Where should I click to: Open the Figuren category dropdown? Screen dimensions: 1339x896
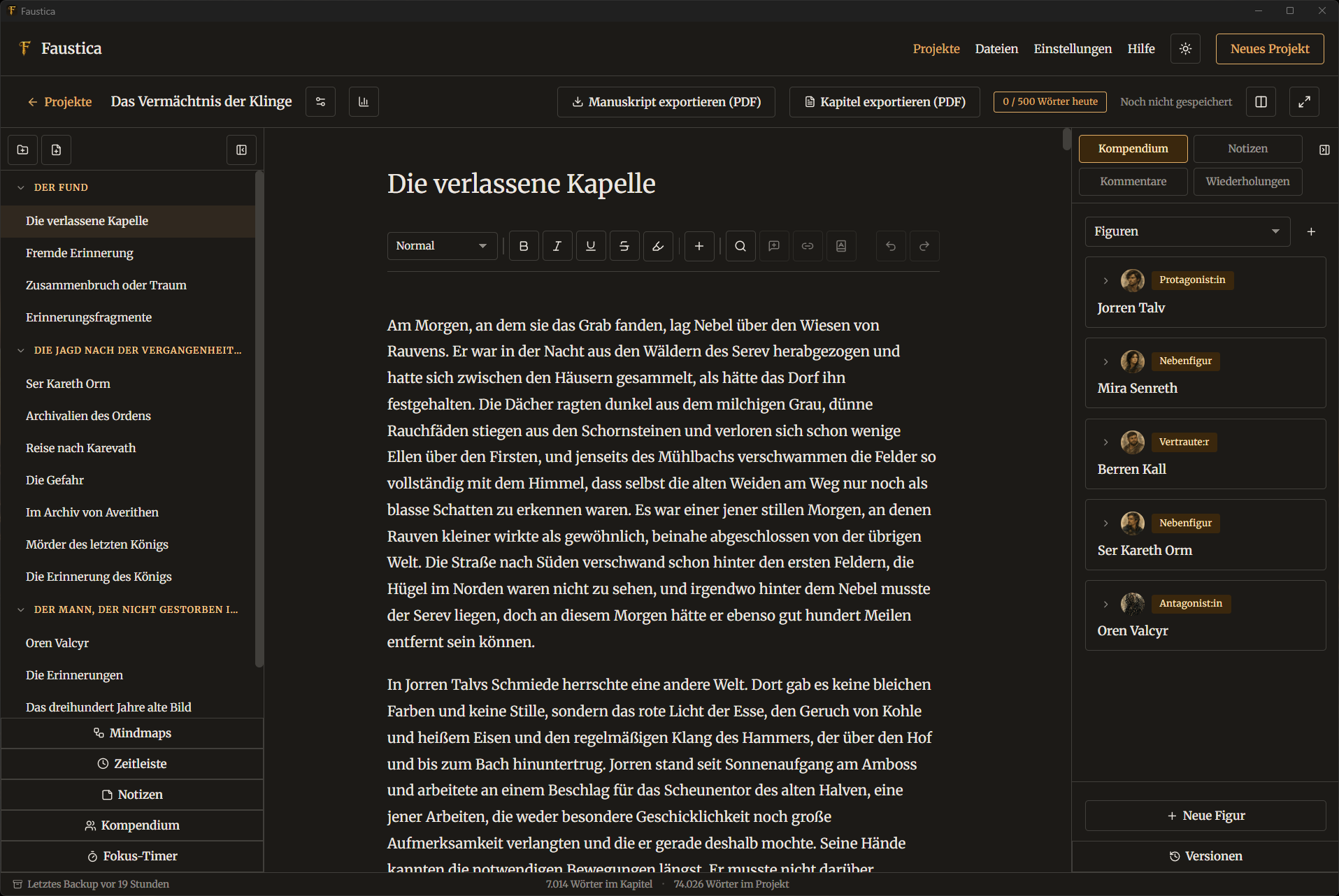pos(1187,231)
